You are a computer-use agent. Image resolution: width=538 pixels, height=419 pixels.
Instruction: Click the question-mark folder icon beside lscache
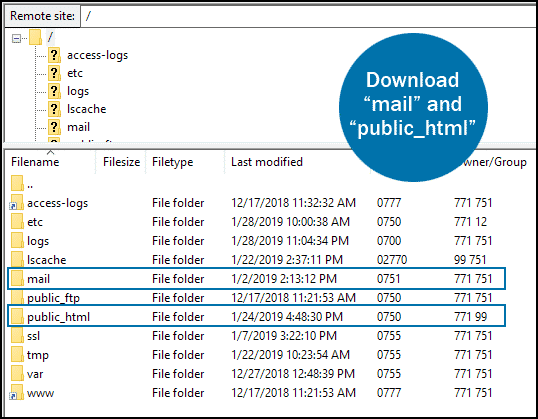pyautogui.click(x=54, y=109)
